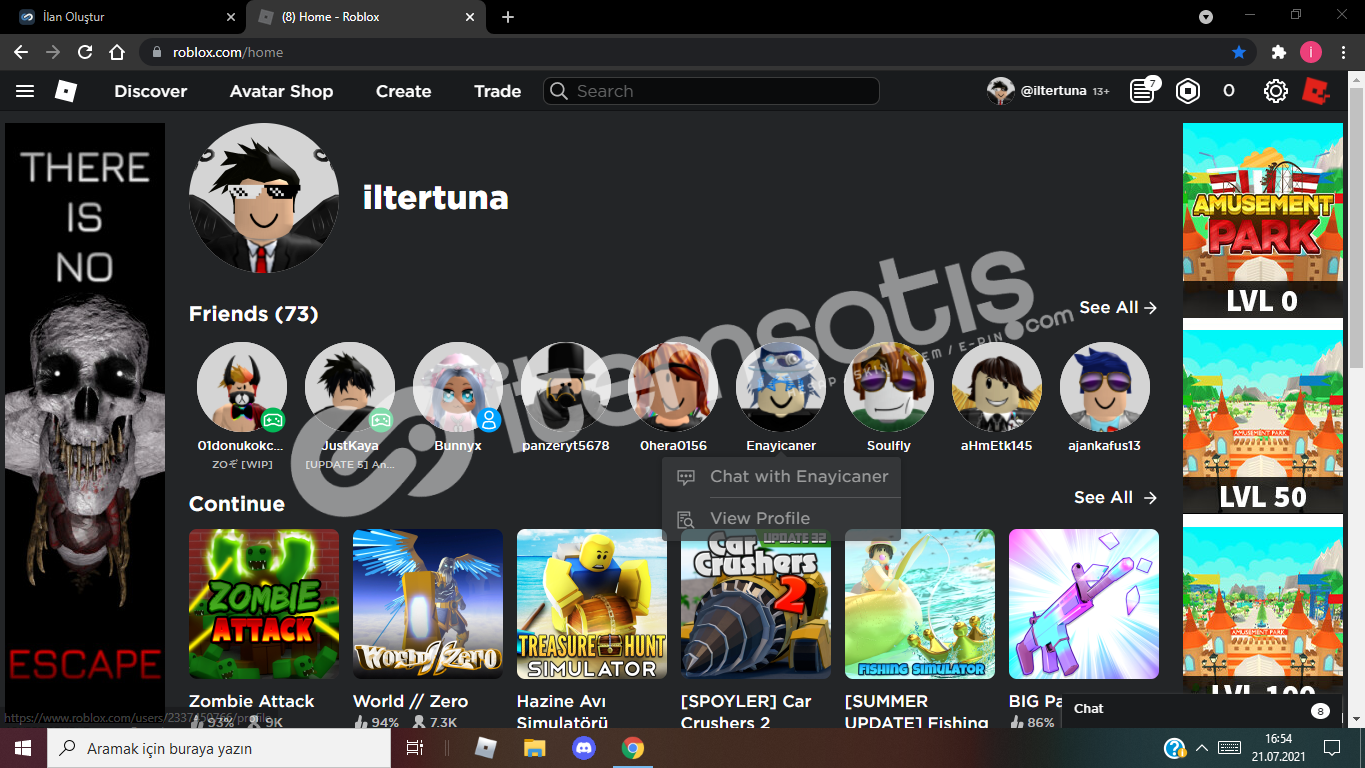
Task: Open the tab search dropdown arrow
Action: tap(1206, 17)
